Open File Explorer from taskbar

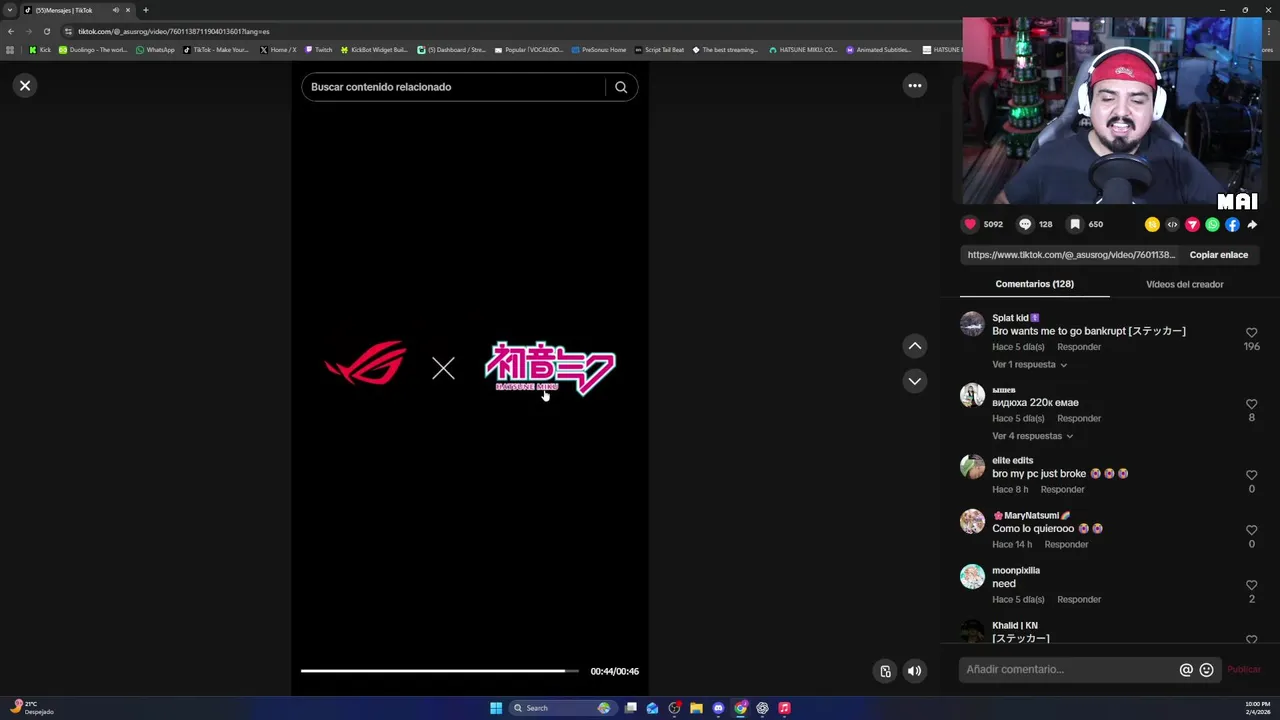(x=696, y=708)
